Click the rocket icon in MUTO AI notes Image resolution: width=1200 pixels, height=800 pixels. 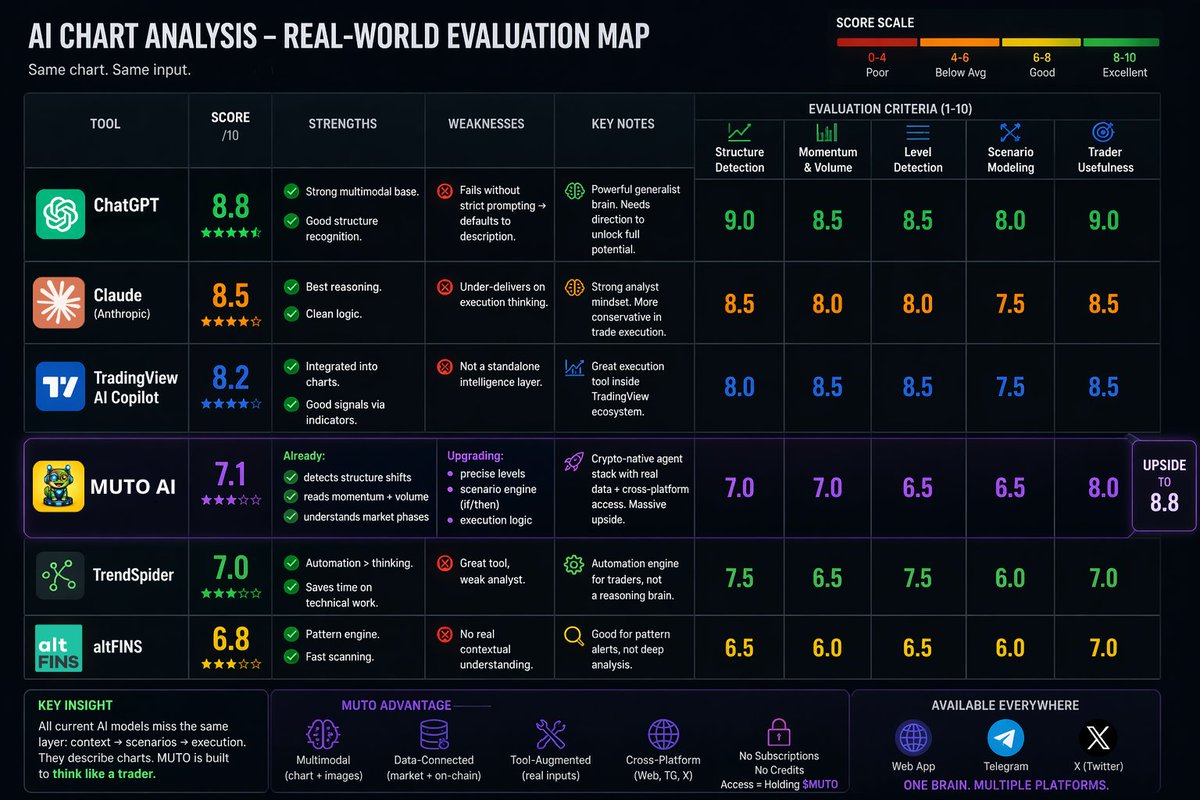[x=574, y=461]
